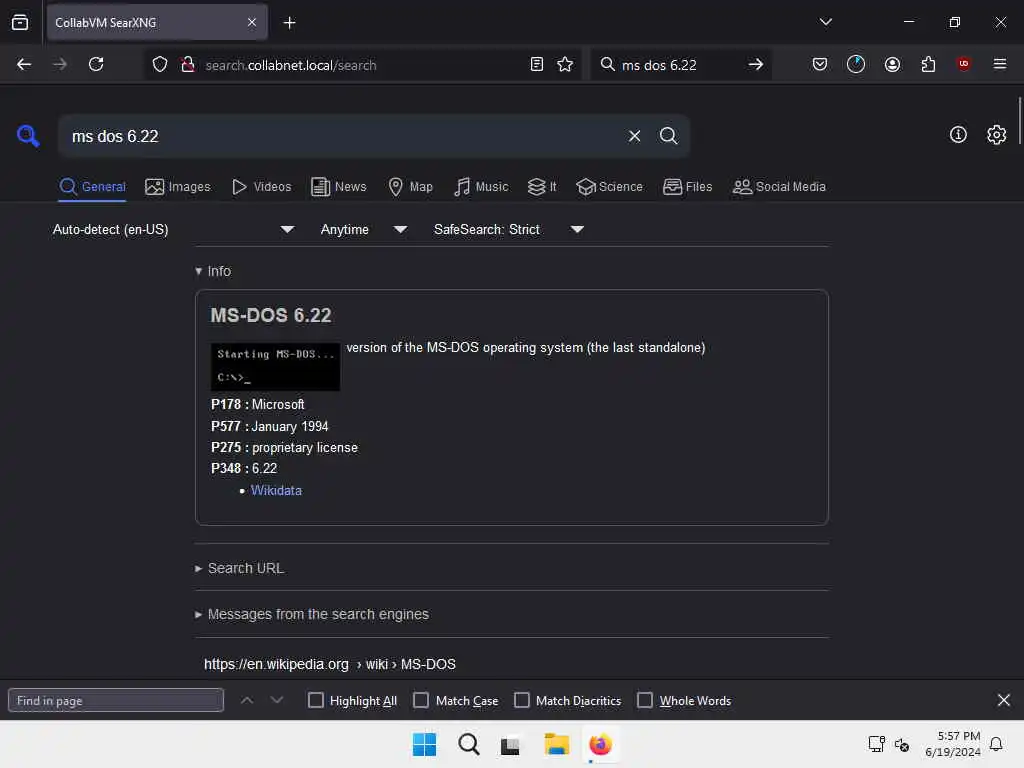
Task: Open a new tab with plus button
Action: 289,23
